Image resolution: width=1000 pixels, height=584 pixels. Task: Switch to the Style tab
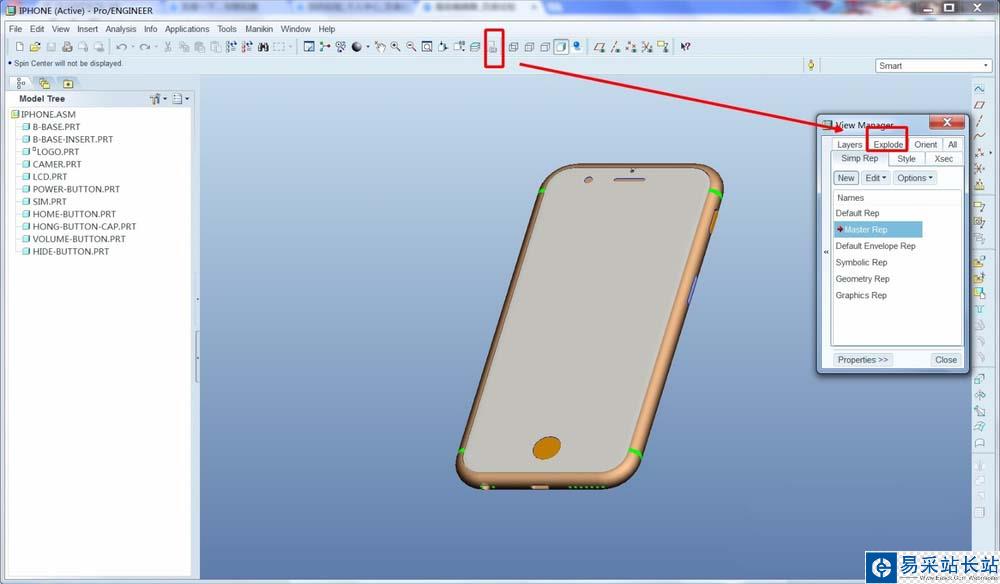(906, 159)
